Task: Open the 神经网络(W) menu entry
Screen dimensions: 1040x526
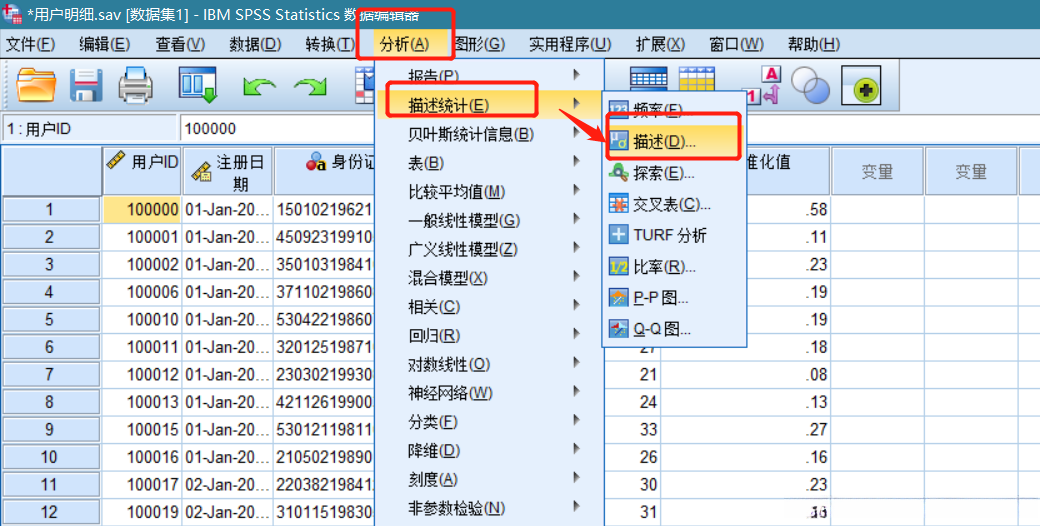Action: point(489,393)
